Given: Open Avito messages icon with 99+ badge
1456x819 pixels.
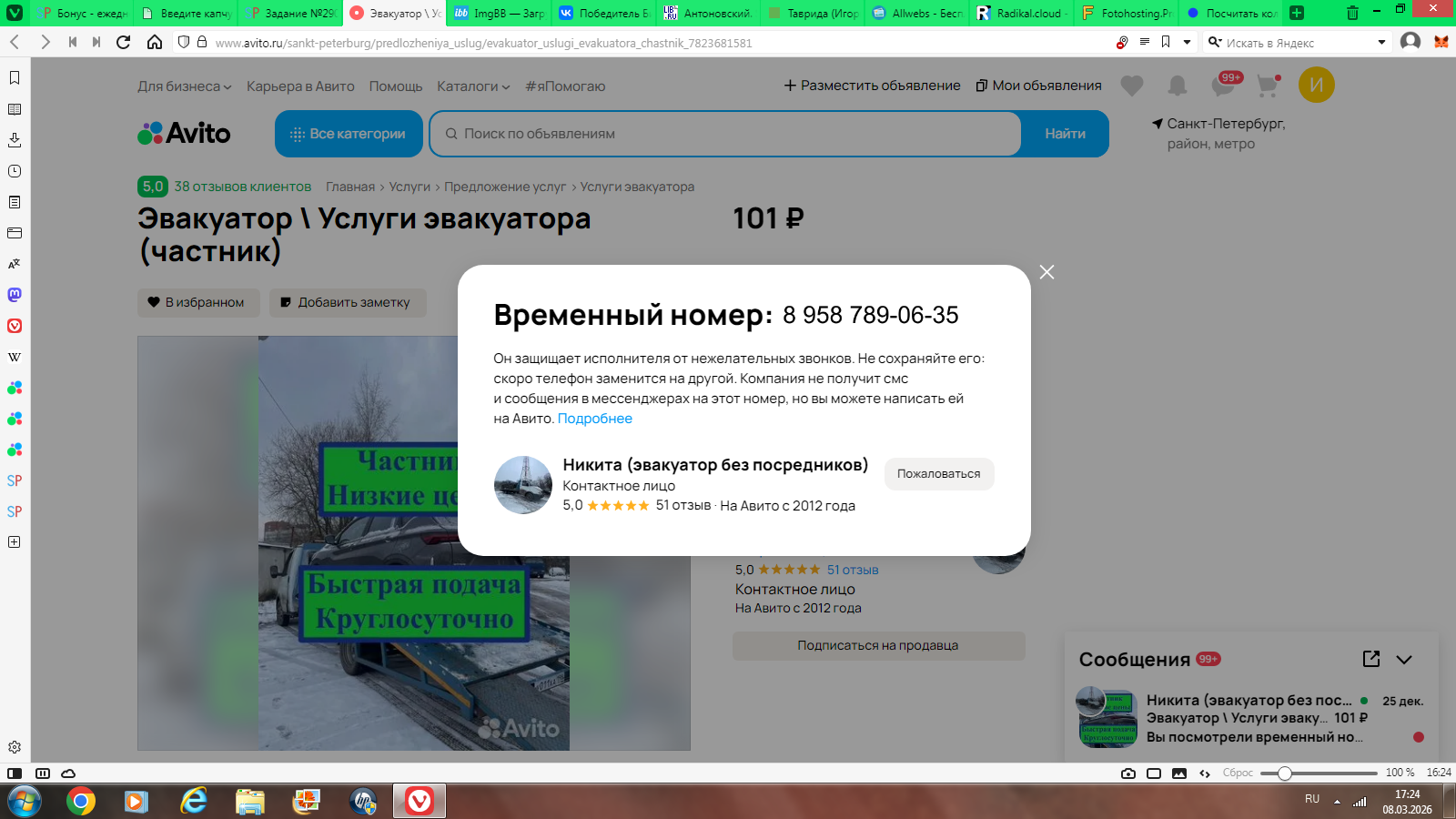Looking at the screenshot, I should 1225,85.
